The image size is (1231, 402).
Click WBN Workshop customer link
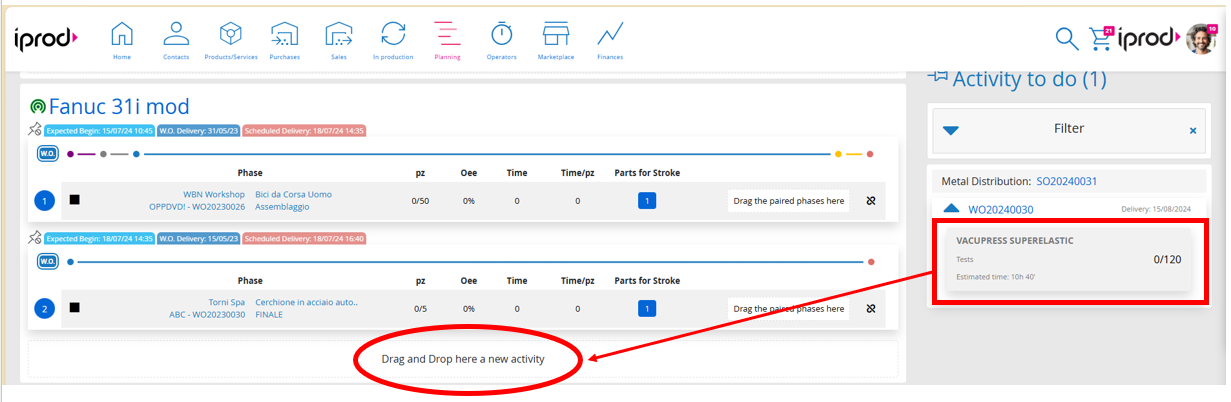pos(213,194)
